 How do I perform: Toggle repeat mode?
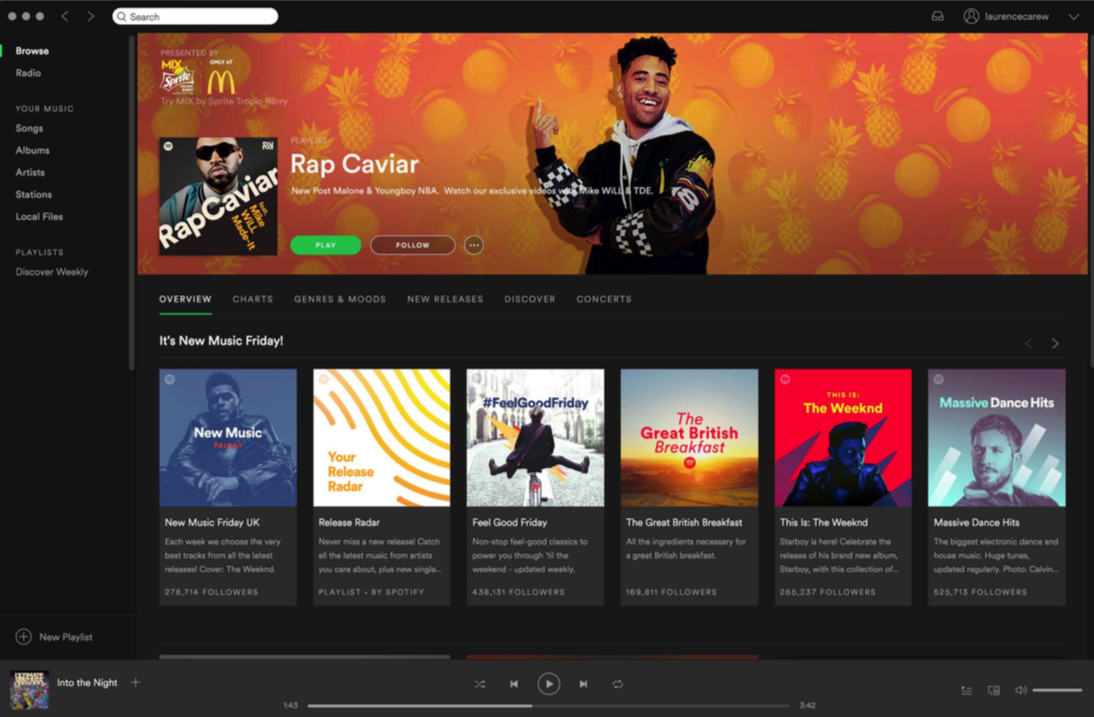[617, 684]
